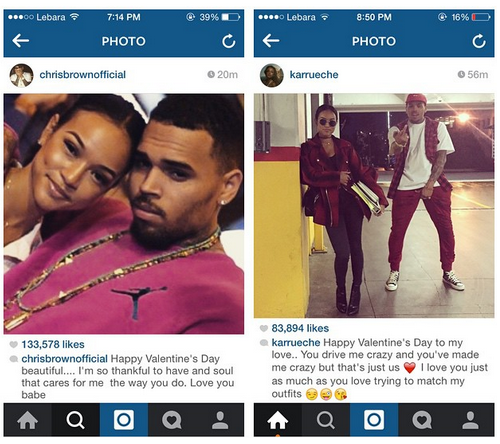Go to home feed in right phone
This screenshot has width=500, height=444.
pyautogui.click(x=278, y=420)
